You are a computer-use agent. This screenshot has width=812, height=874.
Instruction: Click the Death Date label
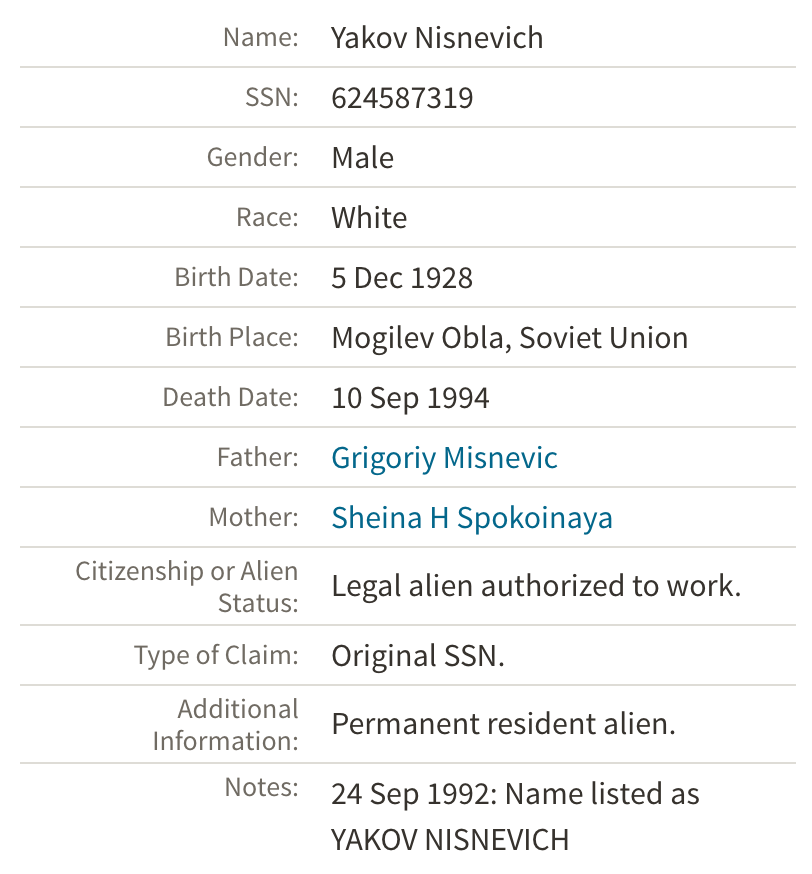pos(230,398)
